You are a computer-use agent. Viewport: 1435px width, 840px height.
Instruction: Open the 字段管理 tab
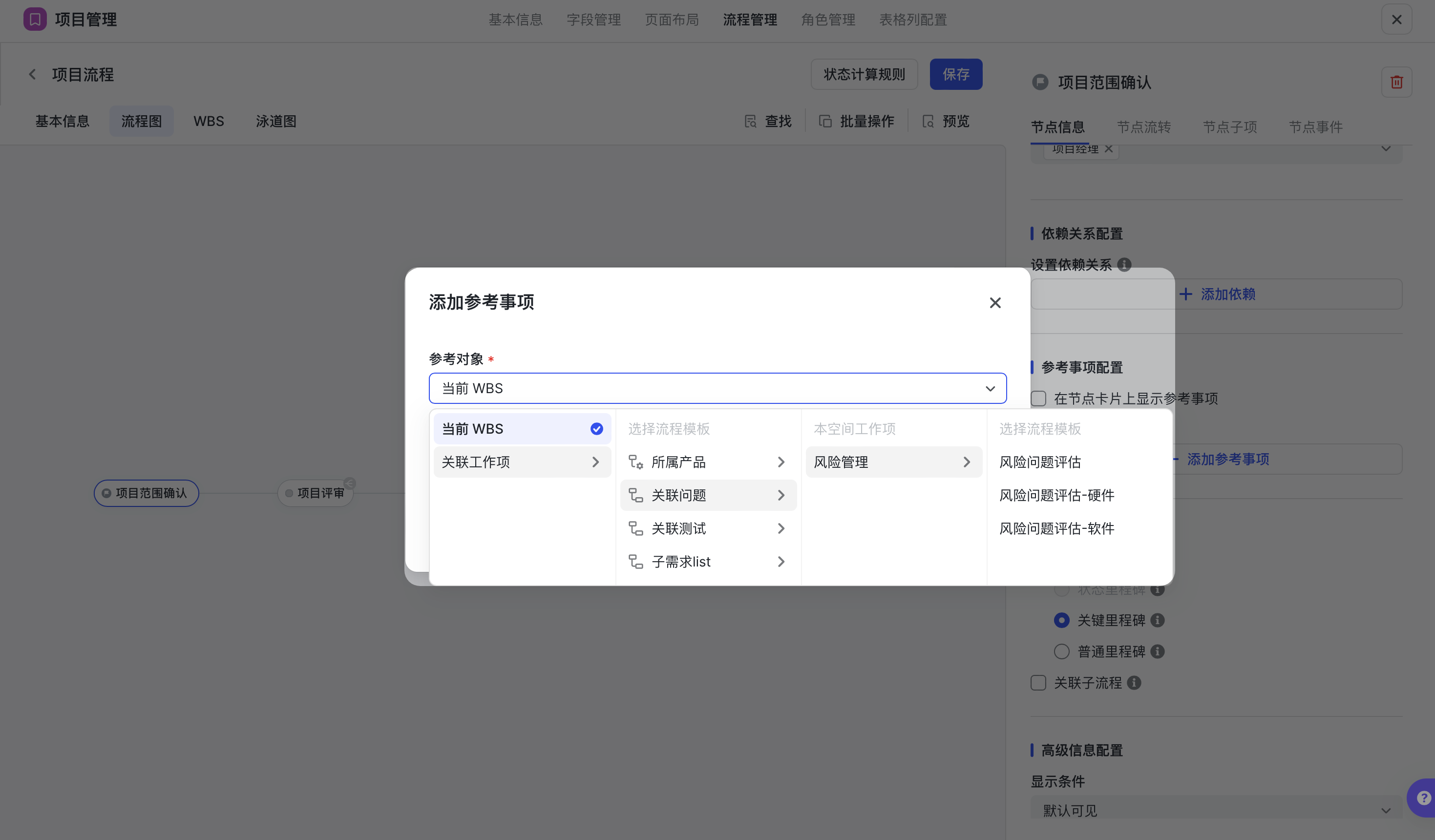tap(593, 20)
